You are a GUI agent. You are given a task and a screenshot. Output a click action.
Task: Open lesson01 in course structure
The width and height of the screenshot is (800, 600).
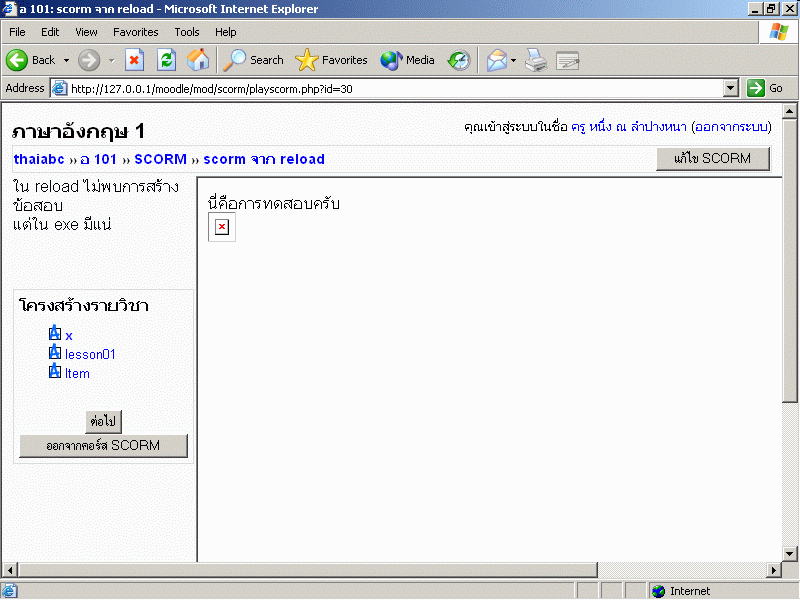click(90, 354)
